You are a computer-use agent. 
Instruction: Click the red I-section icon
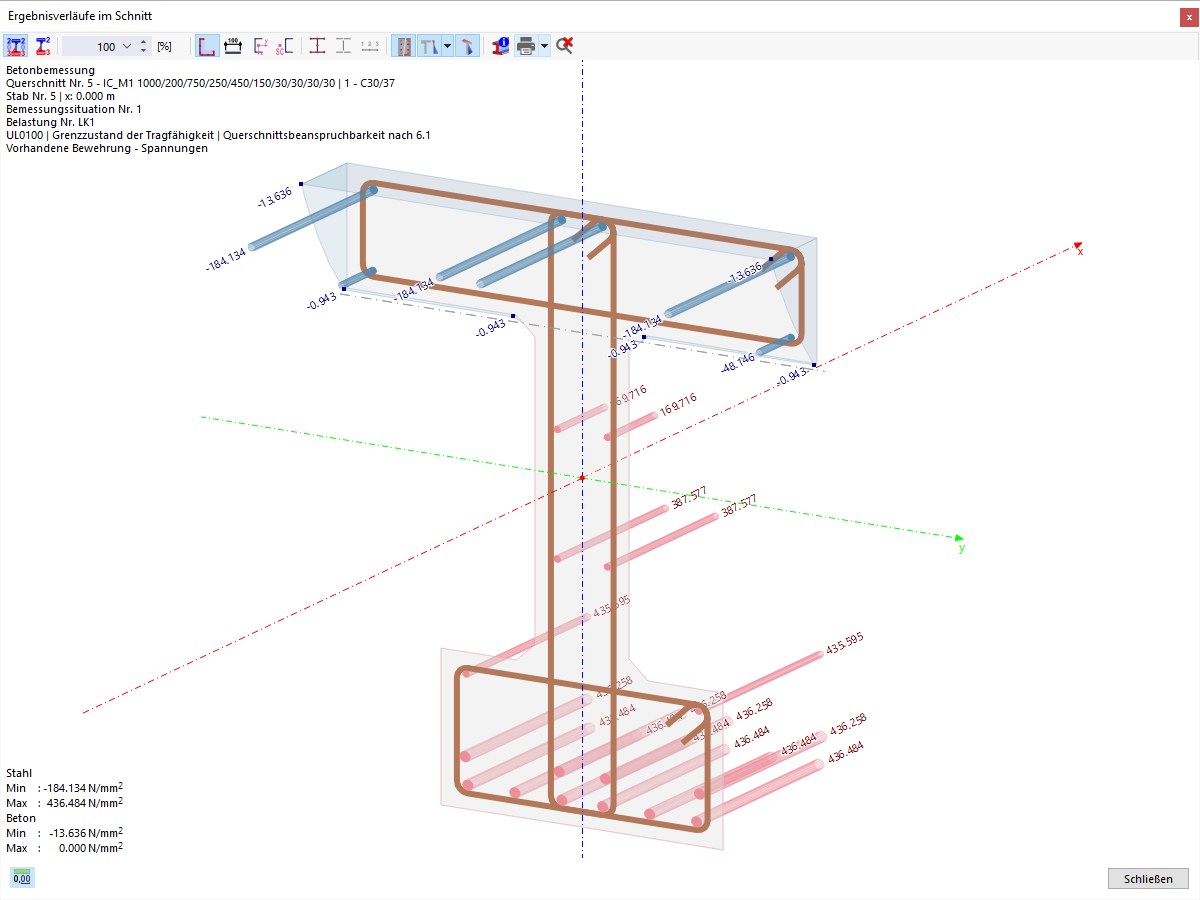click(317, 46)
